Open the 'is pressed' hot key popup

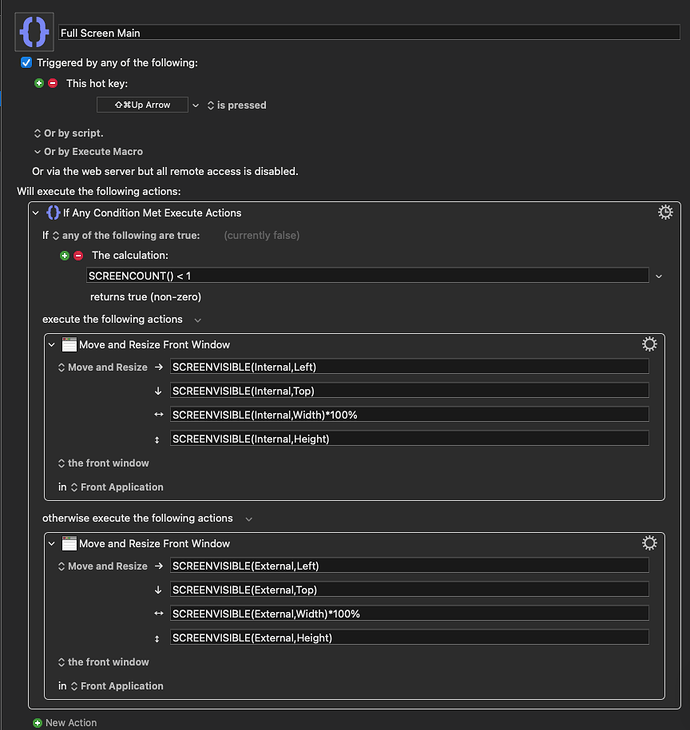pyautogui.click(x=236, y=105)
